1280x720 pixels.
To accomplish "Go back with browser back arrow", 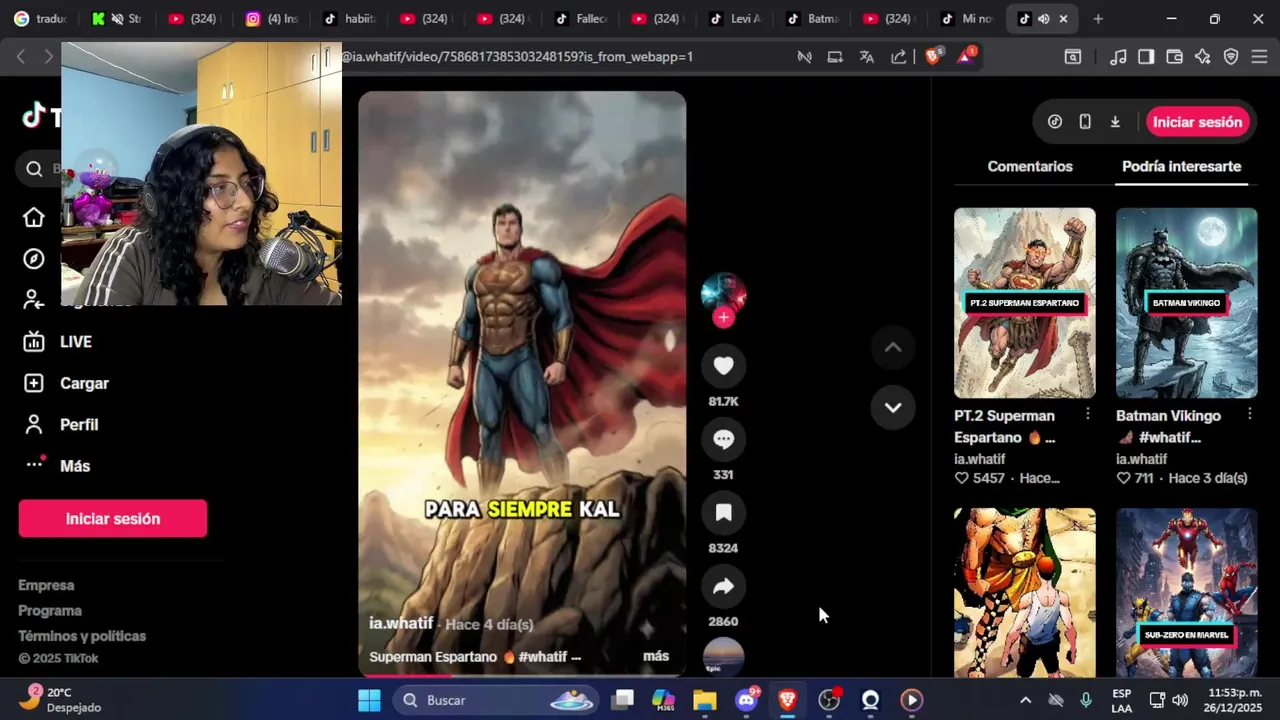I will point(21,57).
